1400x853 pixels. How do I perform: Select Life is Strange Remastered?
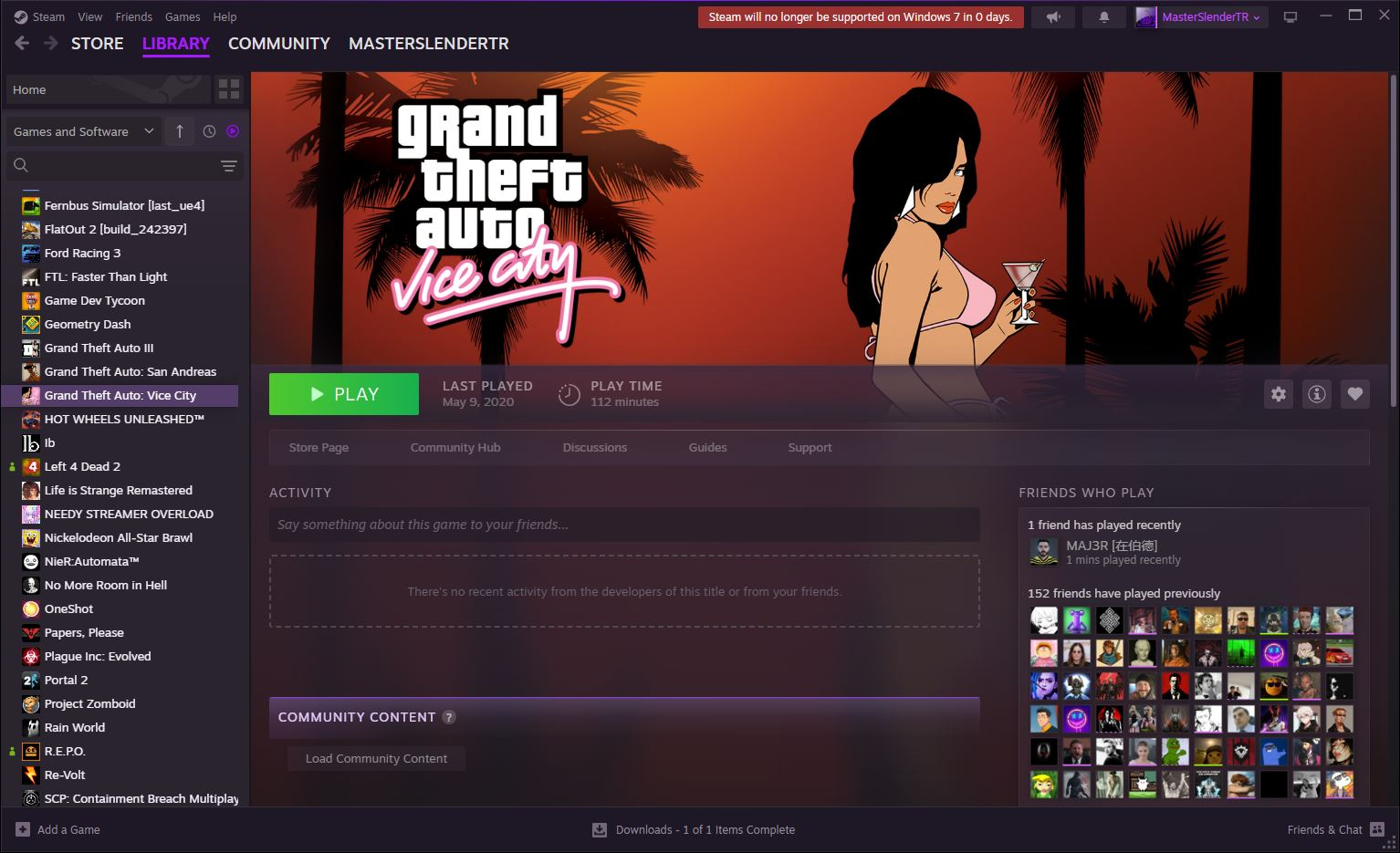tap(120, 490)
